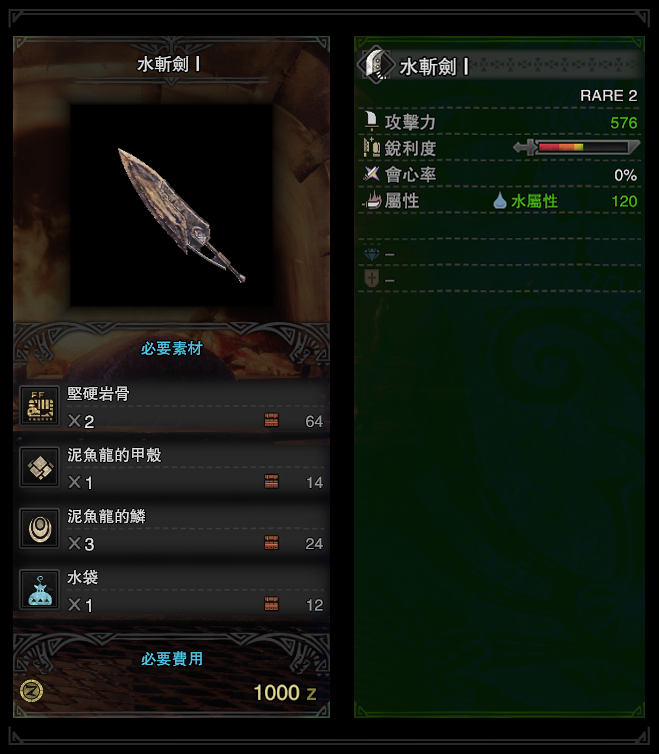Select the 必要素材 section header
This screenshot has height=754, width=659.
172,348
